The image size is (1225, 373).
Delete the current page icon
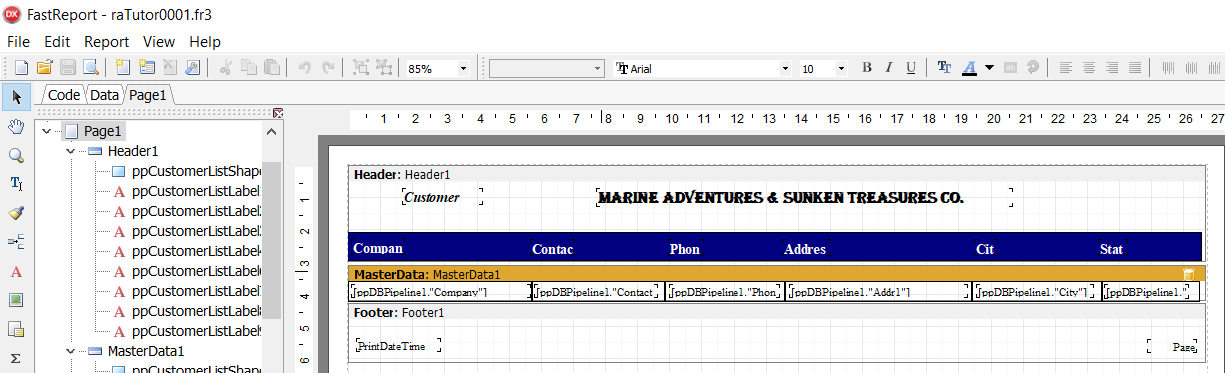point(170,68)
